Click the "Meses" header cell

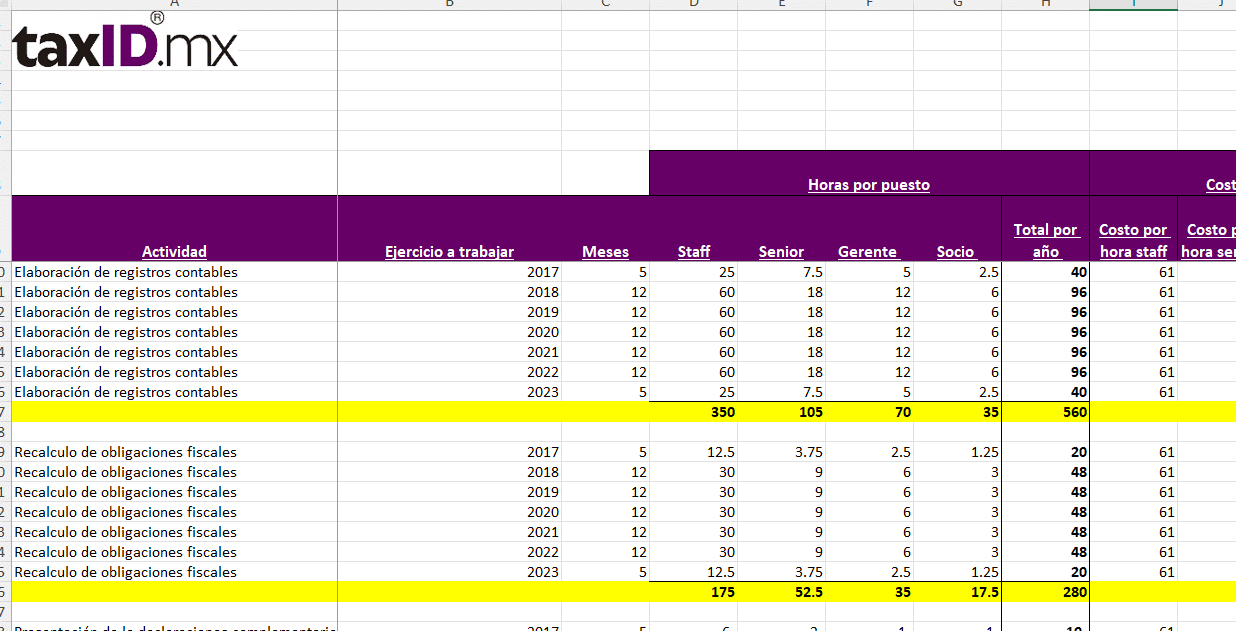(x=605, y=251)
